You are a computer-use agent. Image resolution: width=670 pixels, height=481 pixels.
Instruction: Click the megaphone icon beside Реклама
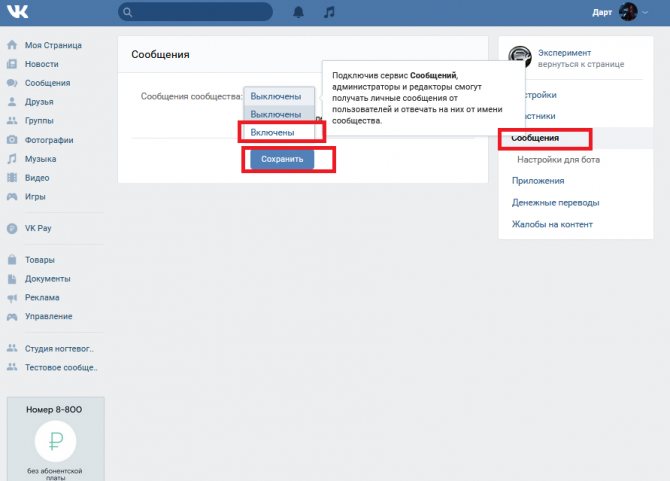coord(12,298)
